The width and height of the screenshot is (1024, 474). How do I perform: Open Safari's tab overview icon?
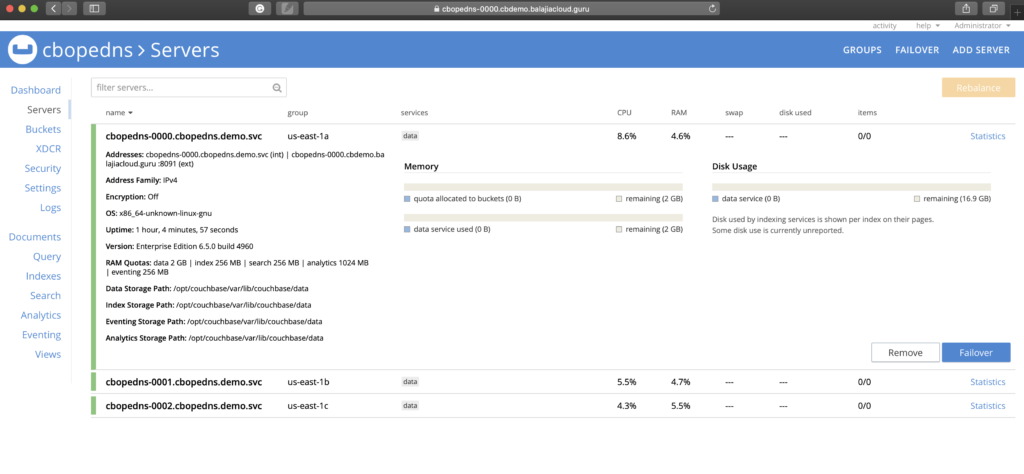pyautogui.click(x=995, y=8)
